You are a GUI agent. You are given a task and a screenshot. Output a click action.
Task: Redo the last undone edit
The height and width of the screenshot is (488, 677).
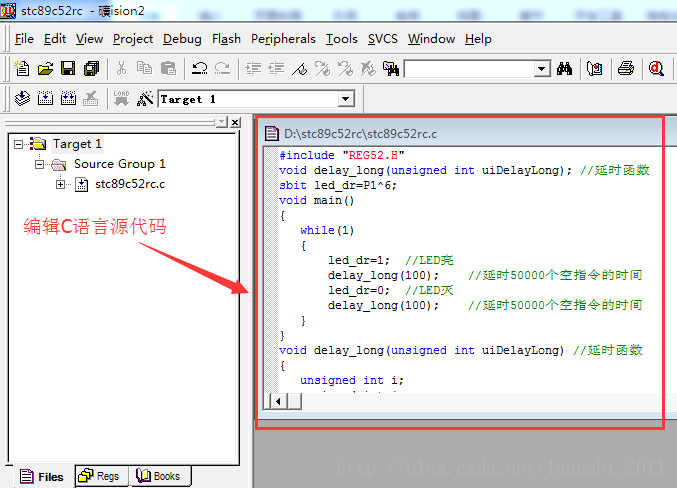coord(222,68)
